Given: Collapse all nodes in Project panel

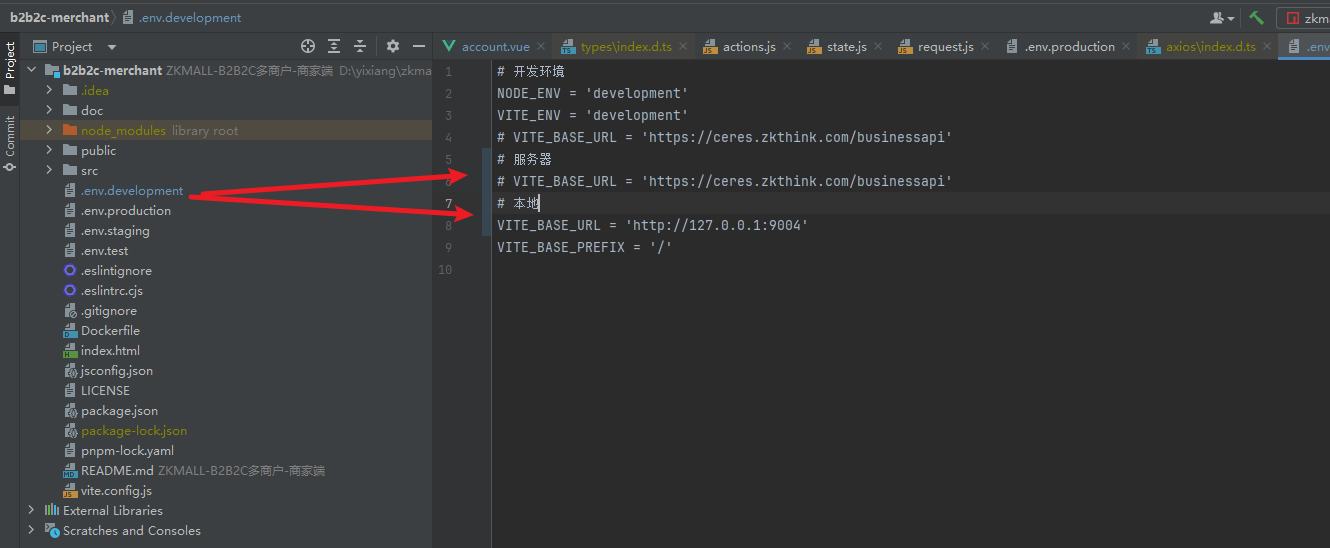Looking at the screenshot, I should (360, 46).
